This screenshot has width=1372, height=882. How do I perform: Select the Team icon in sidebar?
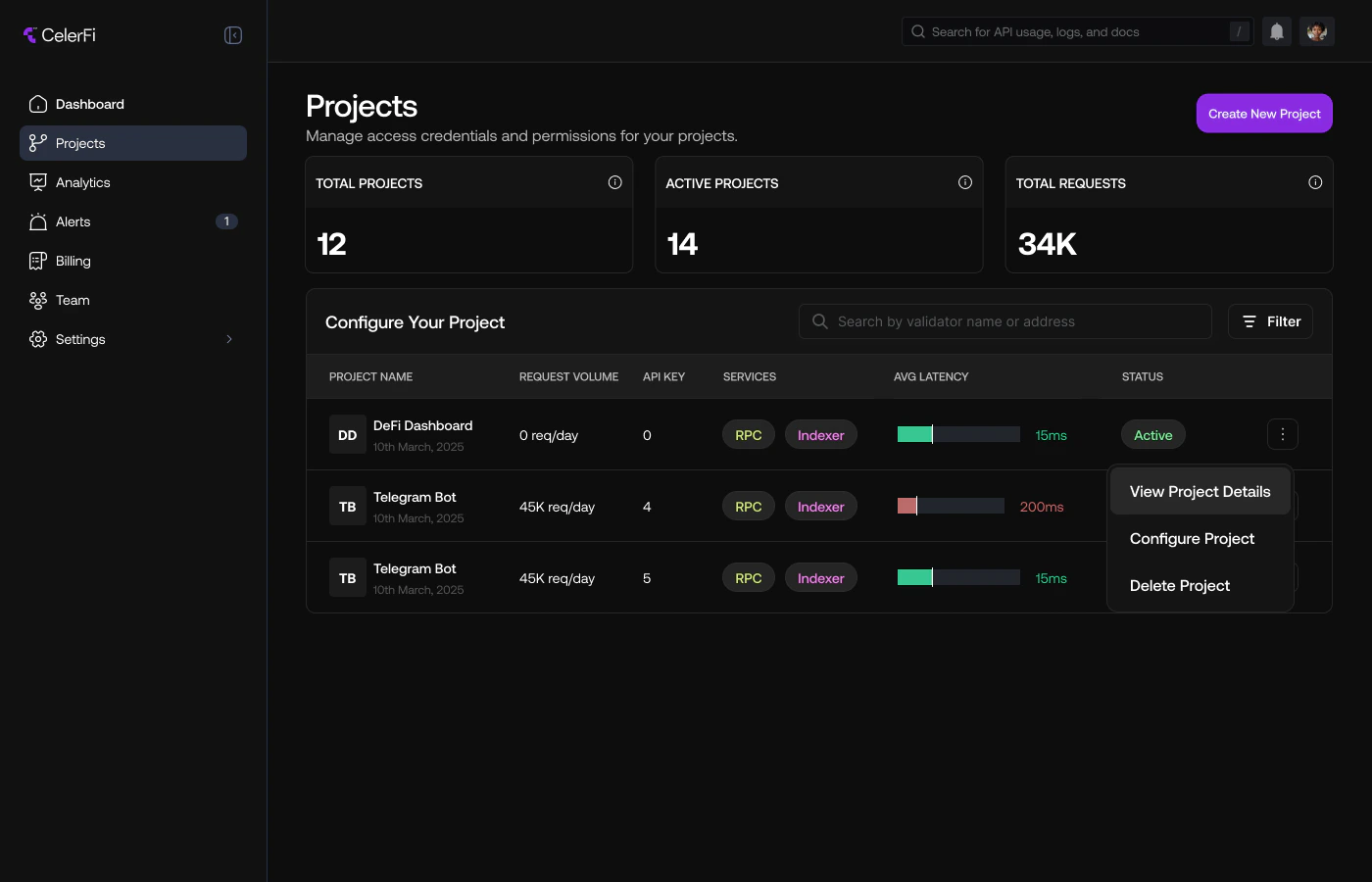click(38, 300)
